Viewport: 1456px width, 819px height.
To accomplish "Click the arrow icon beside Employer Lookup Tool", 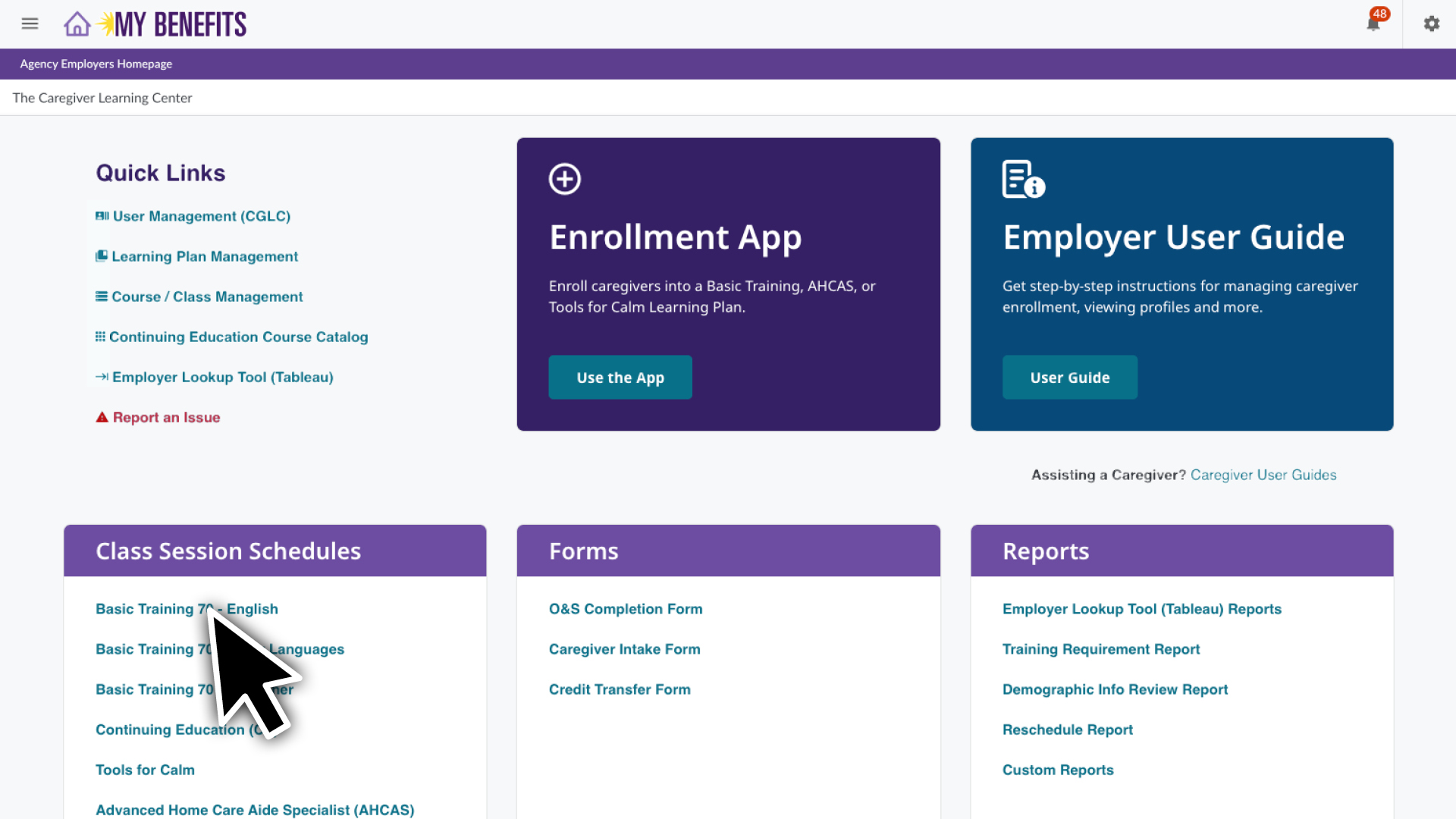I will (x=101, y=376).
